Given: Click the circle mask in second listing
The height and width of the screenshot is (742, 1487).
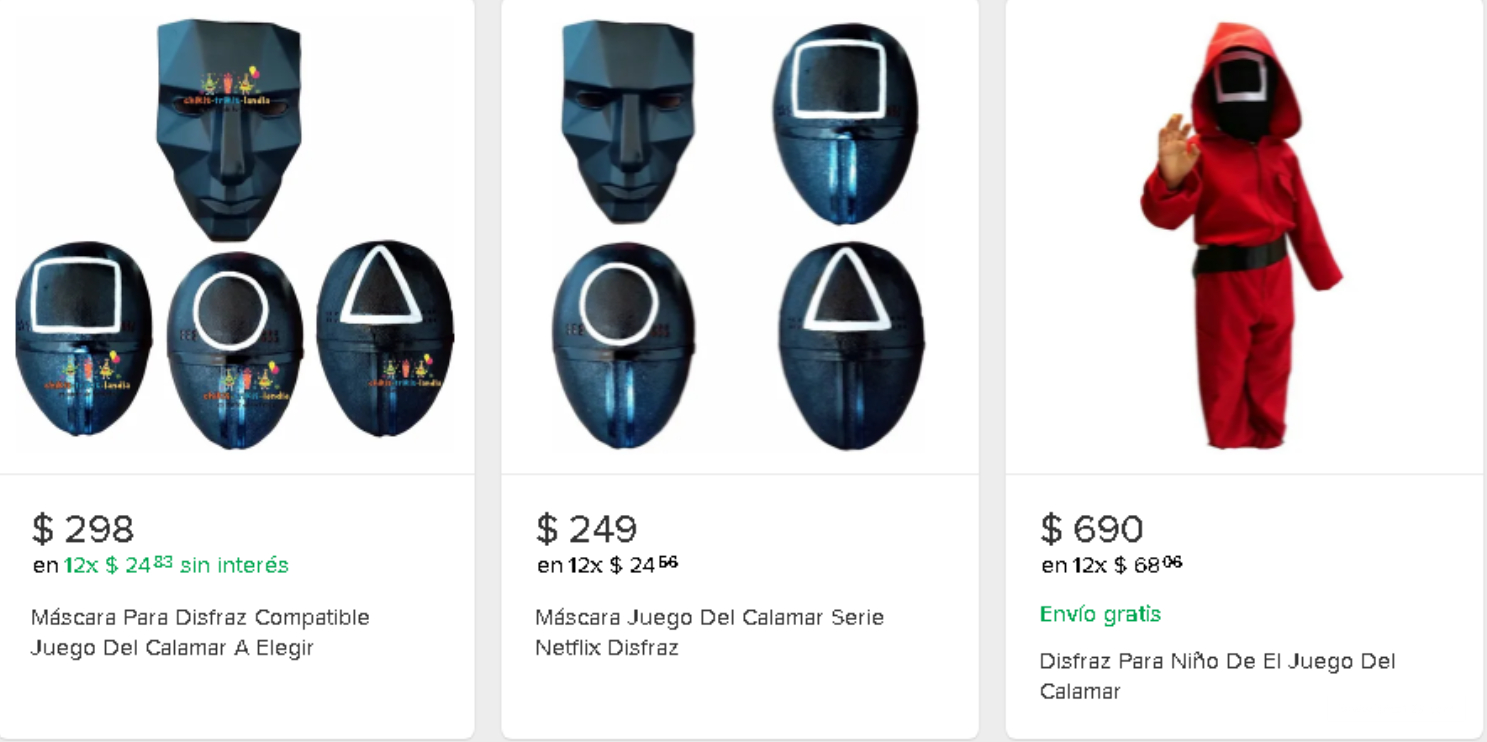Looking at the screenshot, I should click(622, 345).
